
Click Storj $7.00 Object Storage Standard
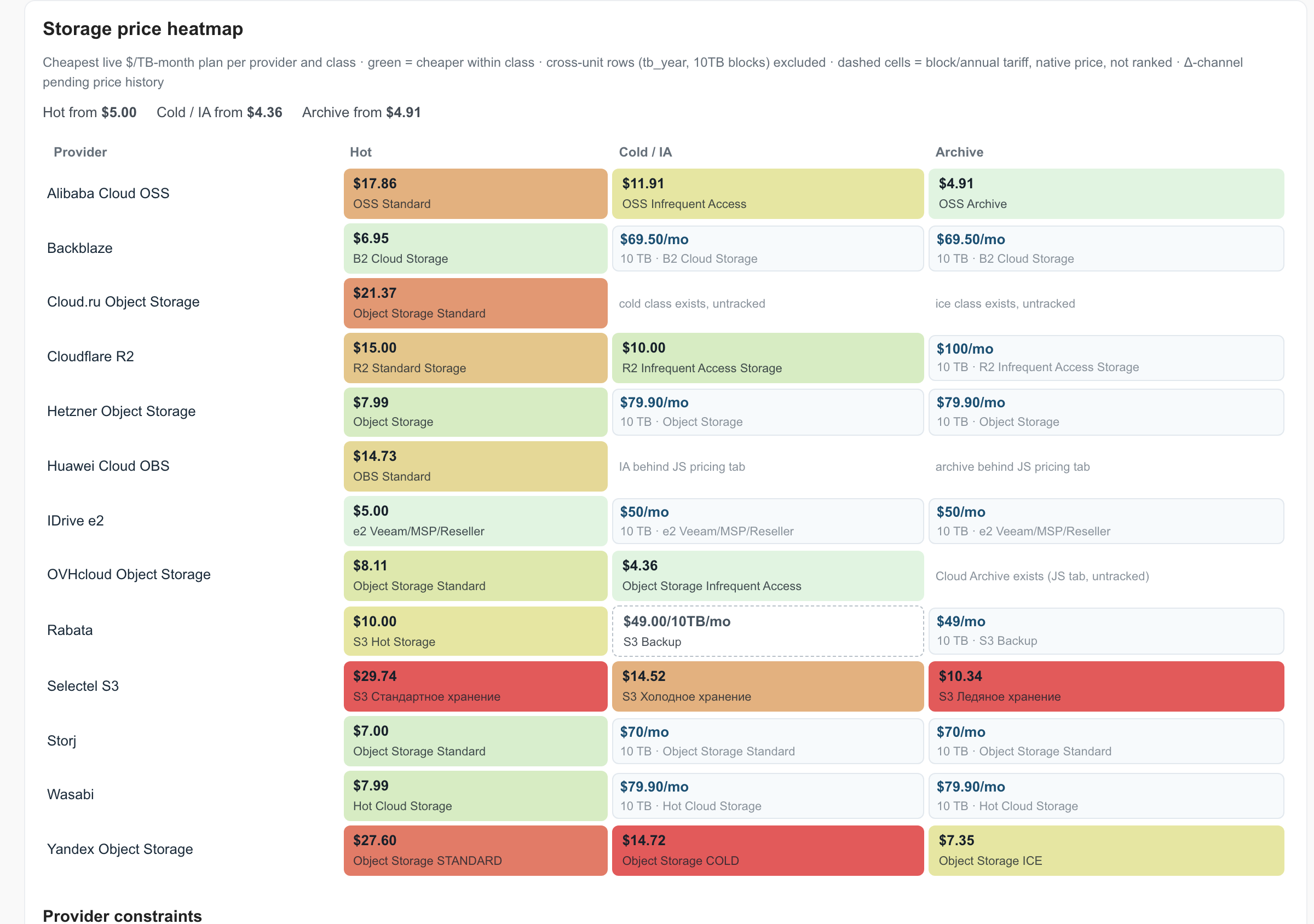(x=475, y=742)
